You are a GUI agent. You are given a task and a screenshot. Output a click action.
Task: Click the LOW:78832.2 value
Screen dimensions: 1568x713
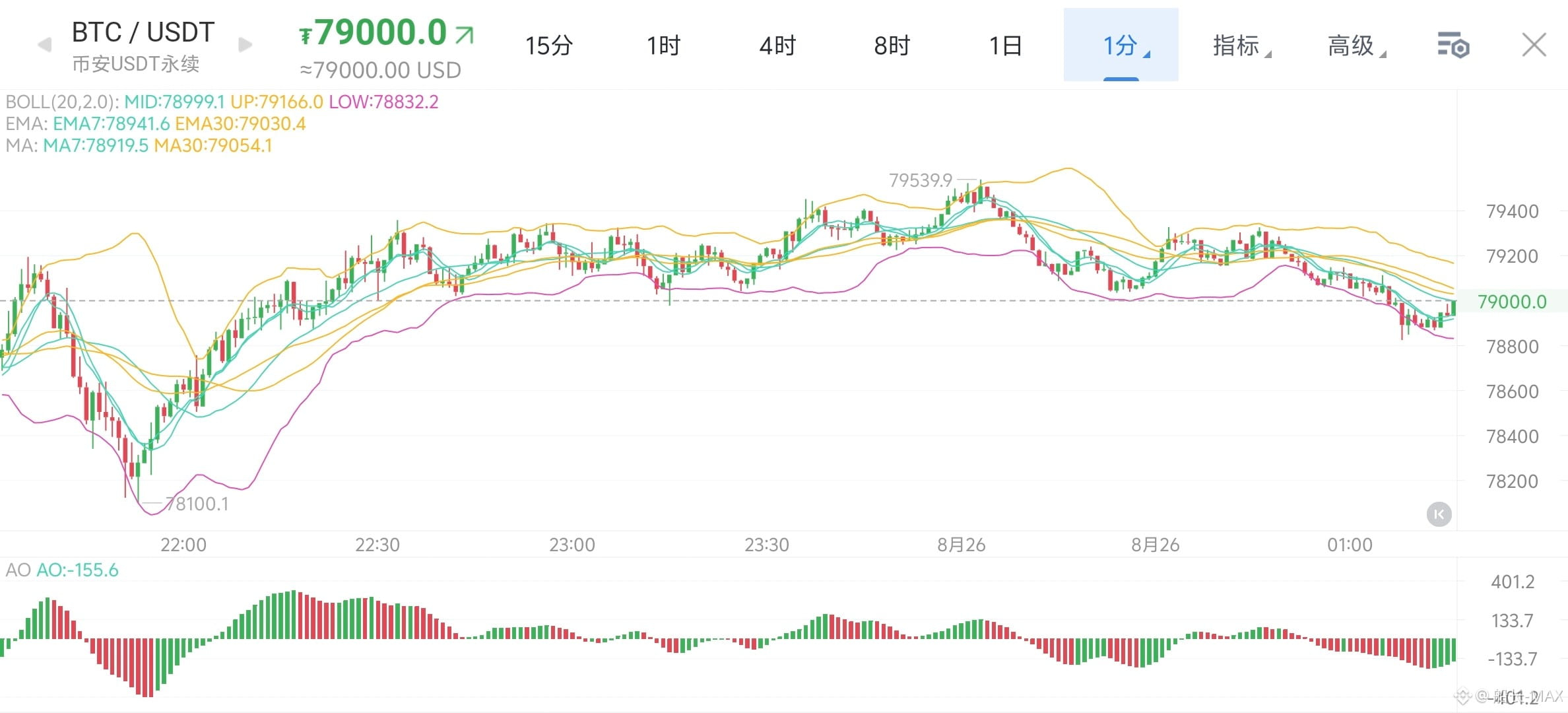tap(383, 102)
